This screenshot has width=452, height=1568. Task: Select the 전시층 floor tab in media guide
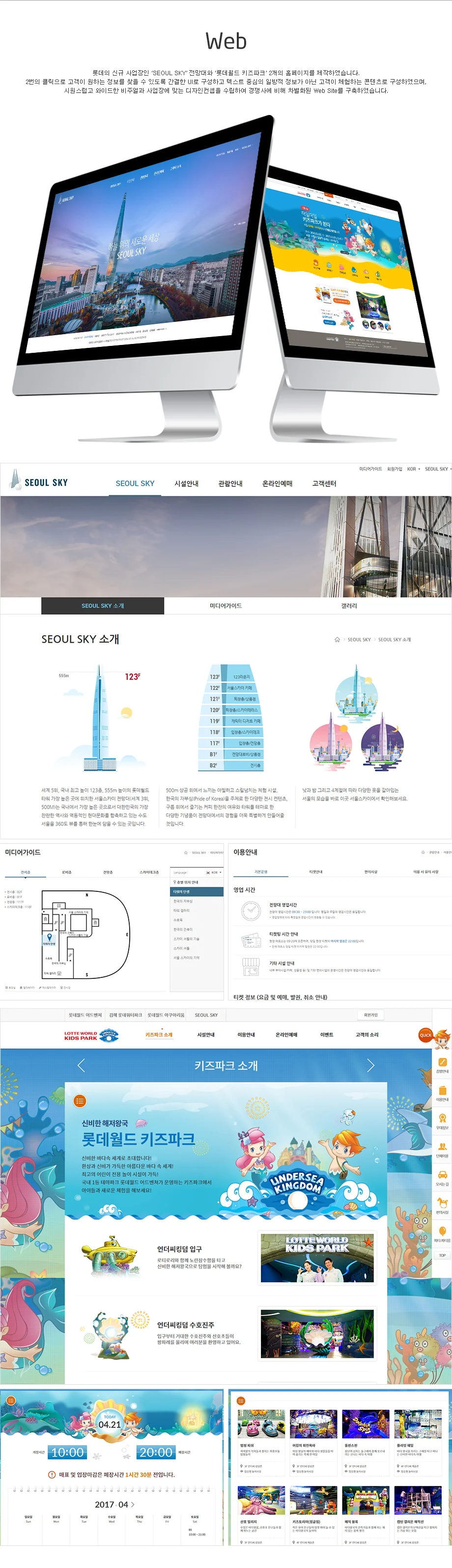26,872
